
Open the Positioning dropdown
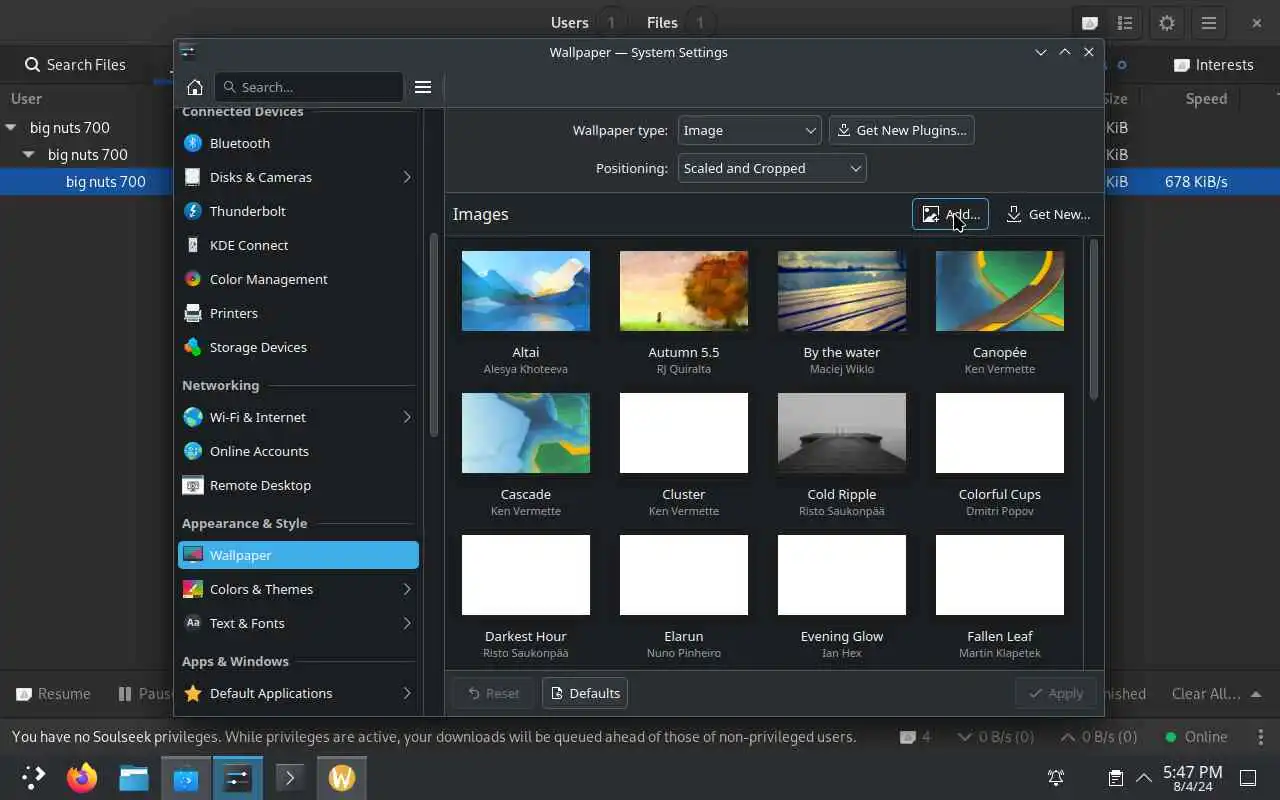(772, 168)
